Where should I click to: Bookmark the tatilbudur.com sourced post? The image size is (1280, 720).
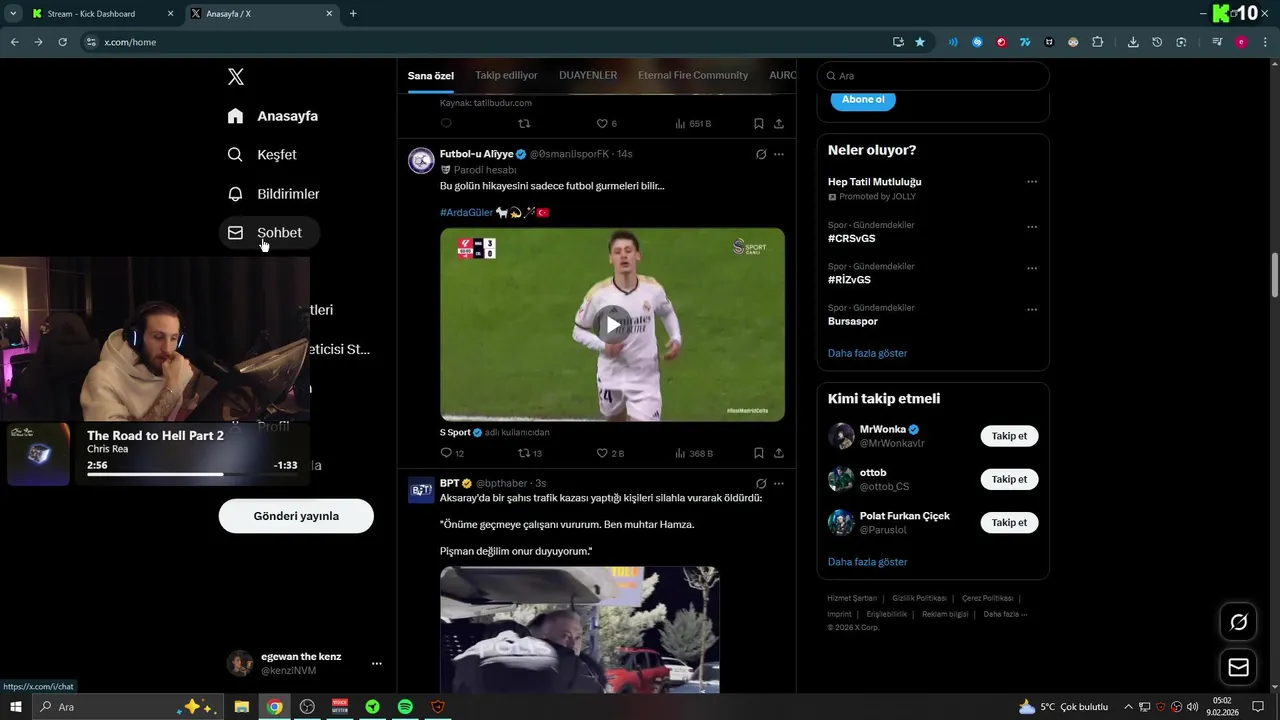[x=759, y=124]
